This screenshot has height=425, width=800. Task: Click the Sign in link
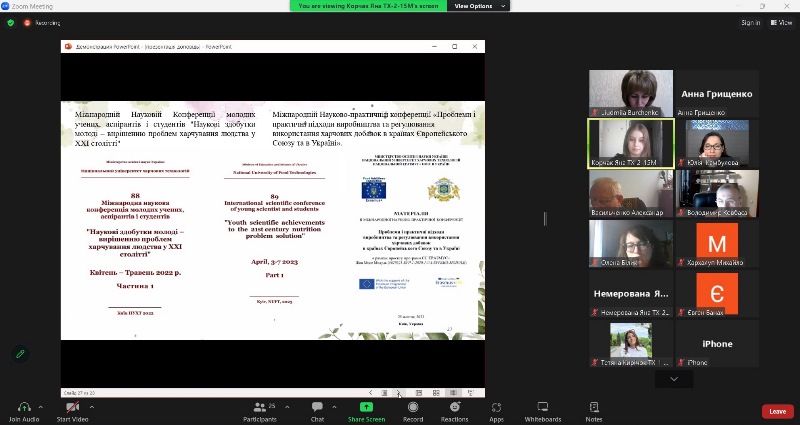(751, 22)
